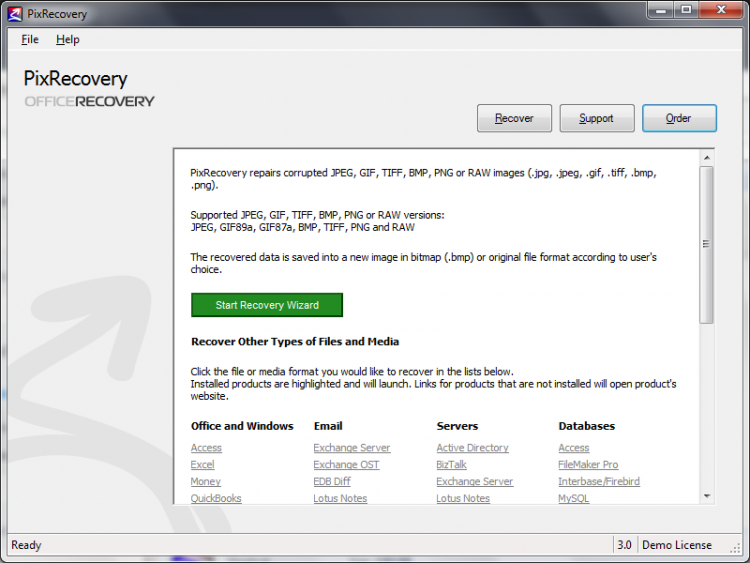Open the Active Directory link
The height and width of the screenshot is (563, 750).
click(472, 448)
